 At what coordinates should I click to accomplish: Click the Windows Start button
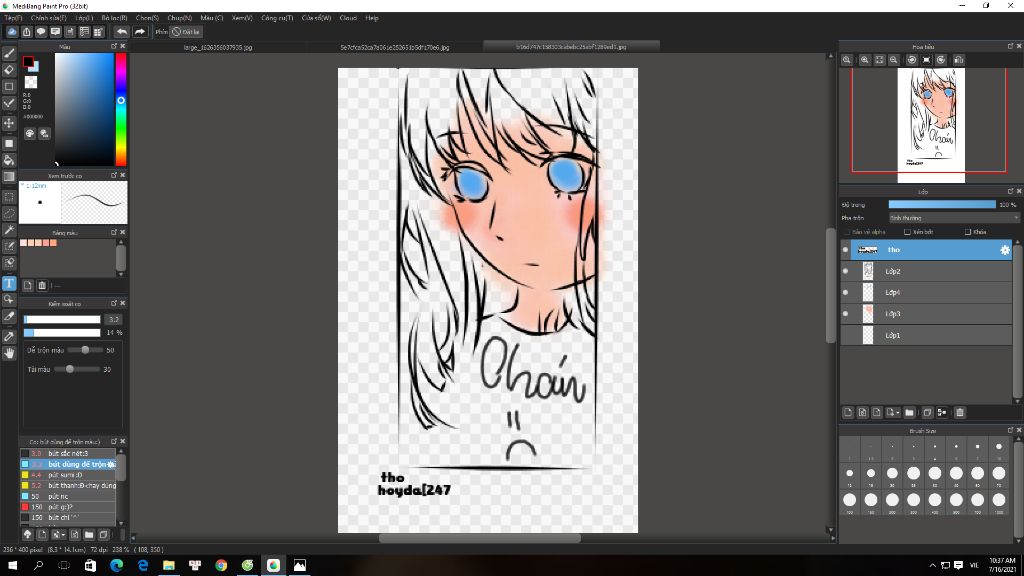[x=12, y=565]
